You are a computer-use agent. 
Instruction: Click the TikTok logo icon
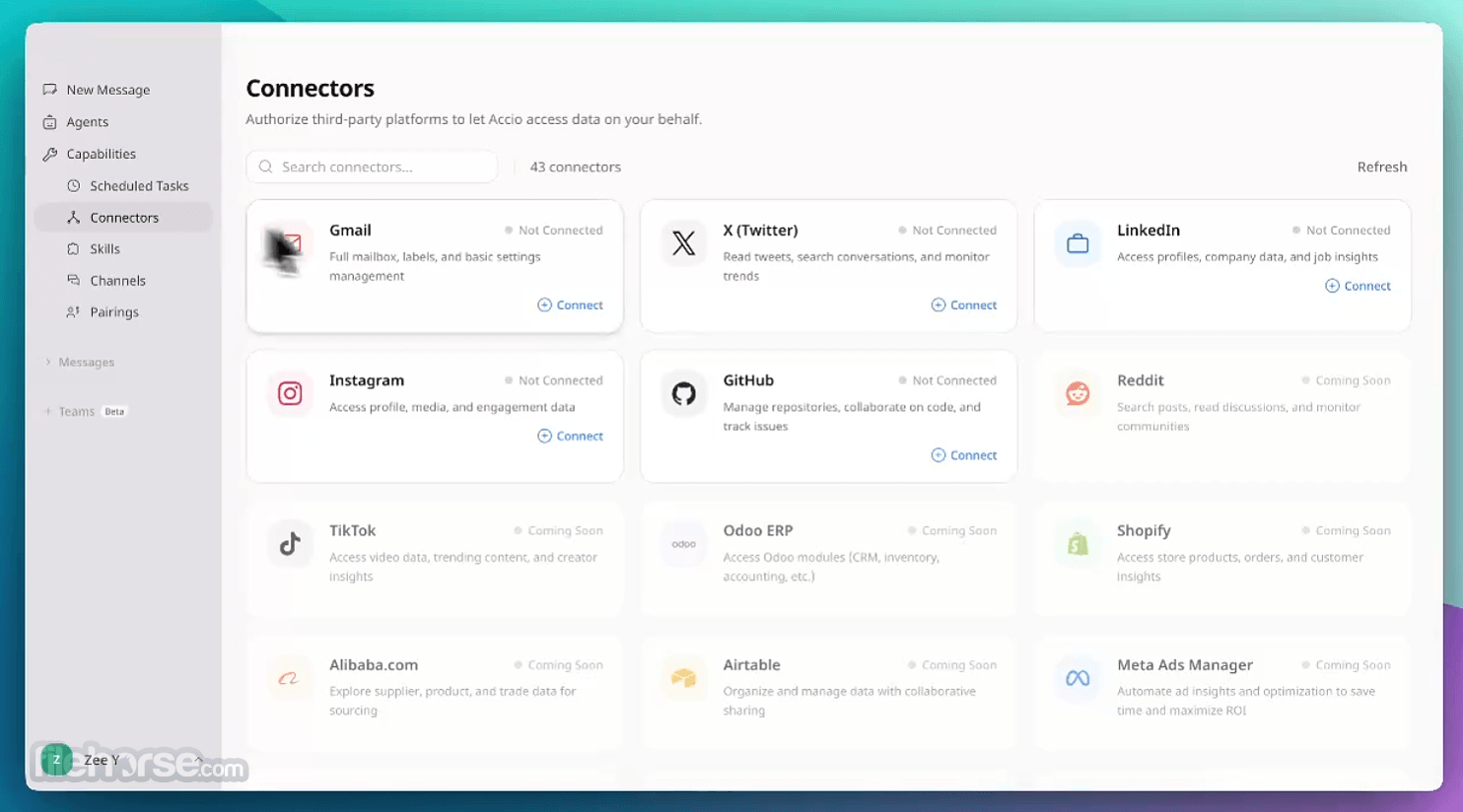pyautogui.click(x=290, y=544)
